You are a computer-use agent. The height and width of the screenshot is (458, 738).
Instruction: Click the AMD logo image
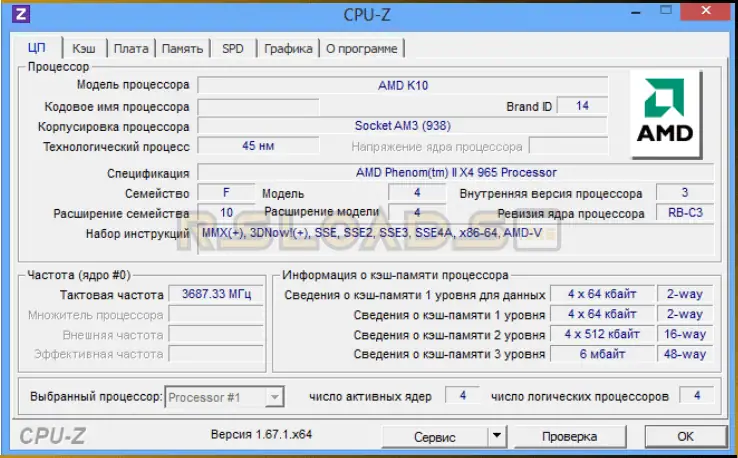[x=666, y=114]
